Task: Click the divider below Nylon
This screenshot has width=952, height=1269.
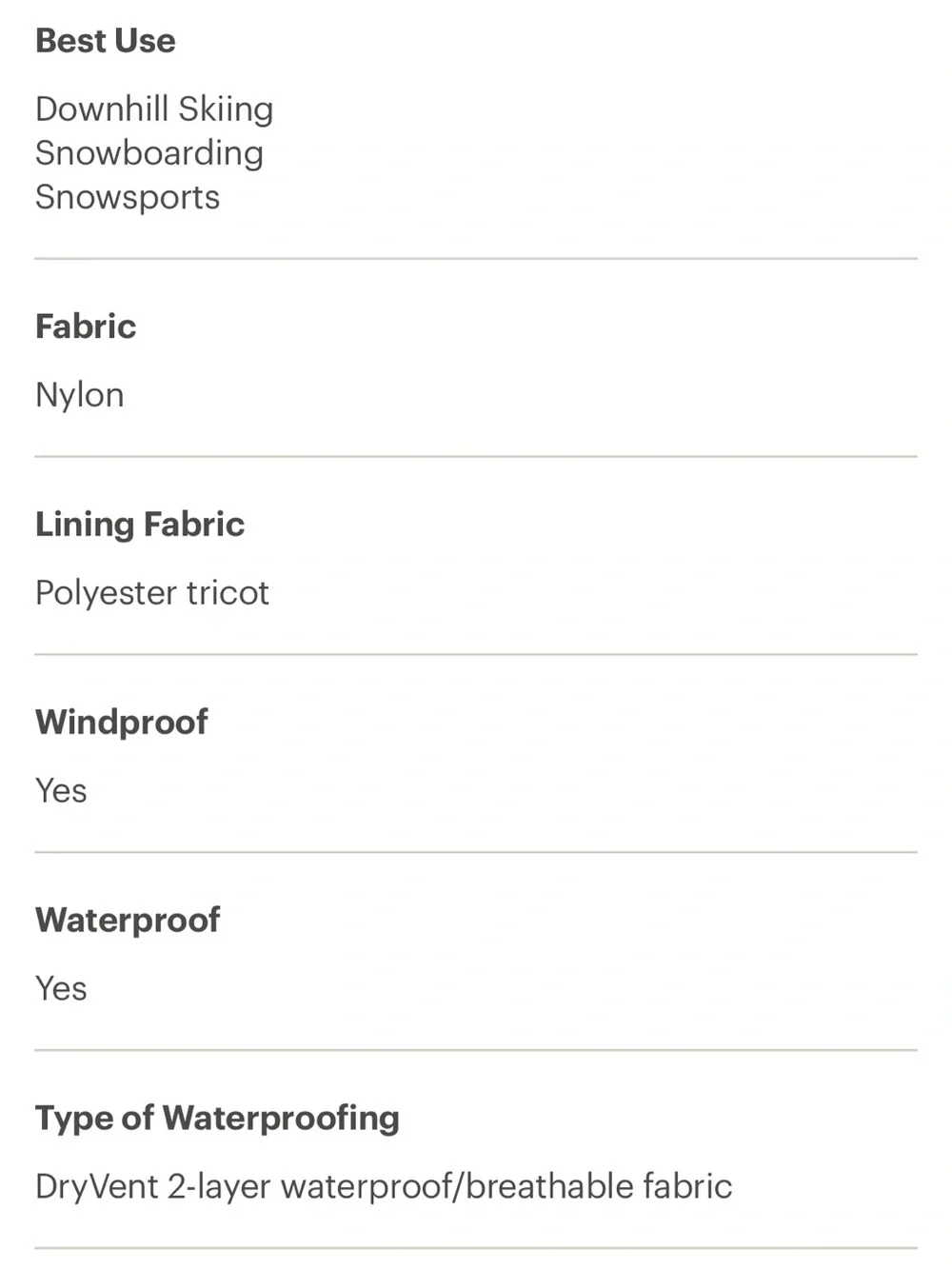Action: tap(476, 456)
